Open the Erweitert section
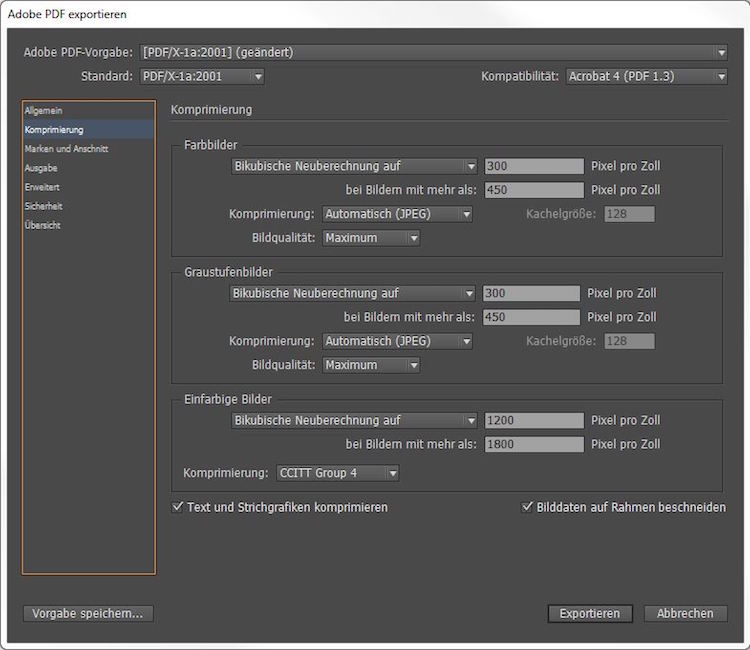The width and height of the screenshot is (750, 650). click(x=88, y=187)
